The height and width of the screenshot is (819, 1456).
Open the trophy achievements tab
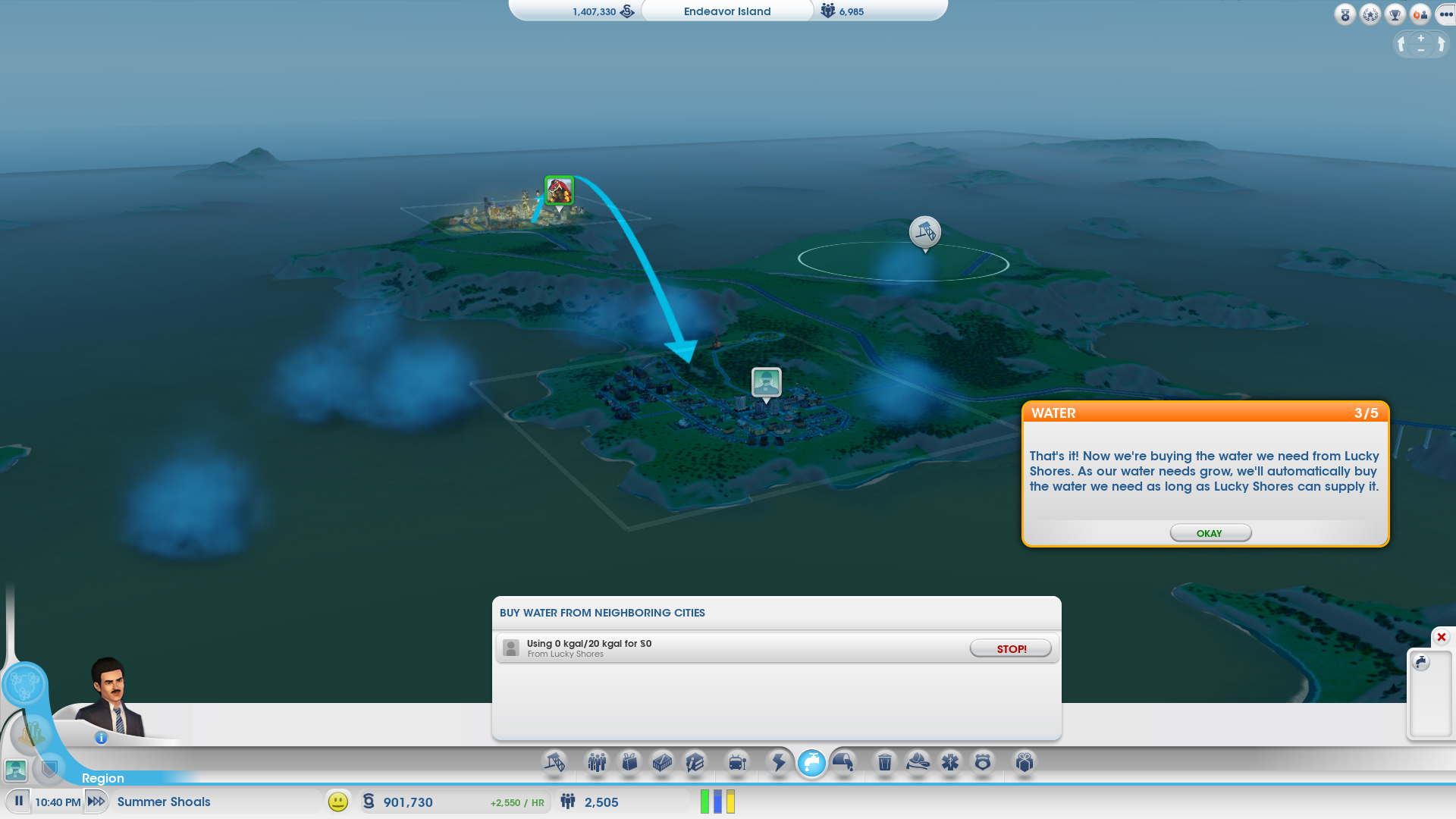tap(1395, 14)
